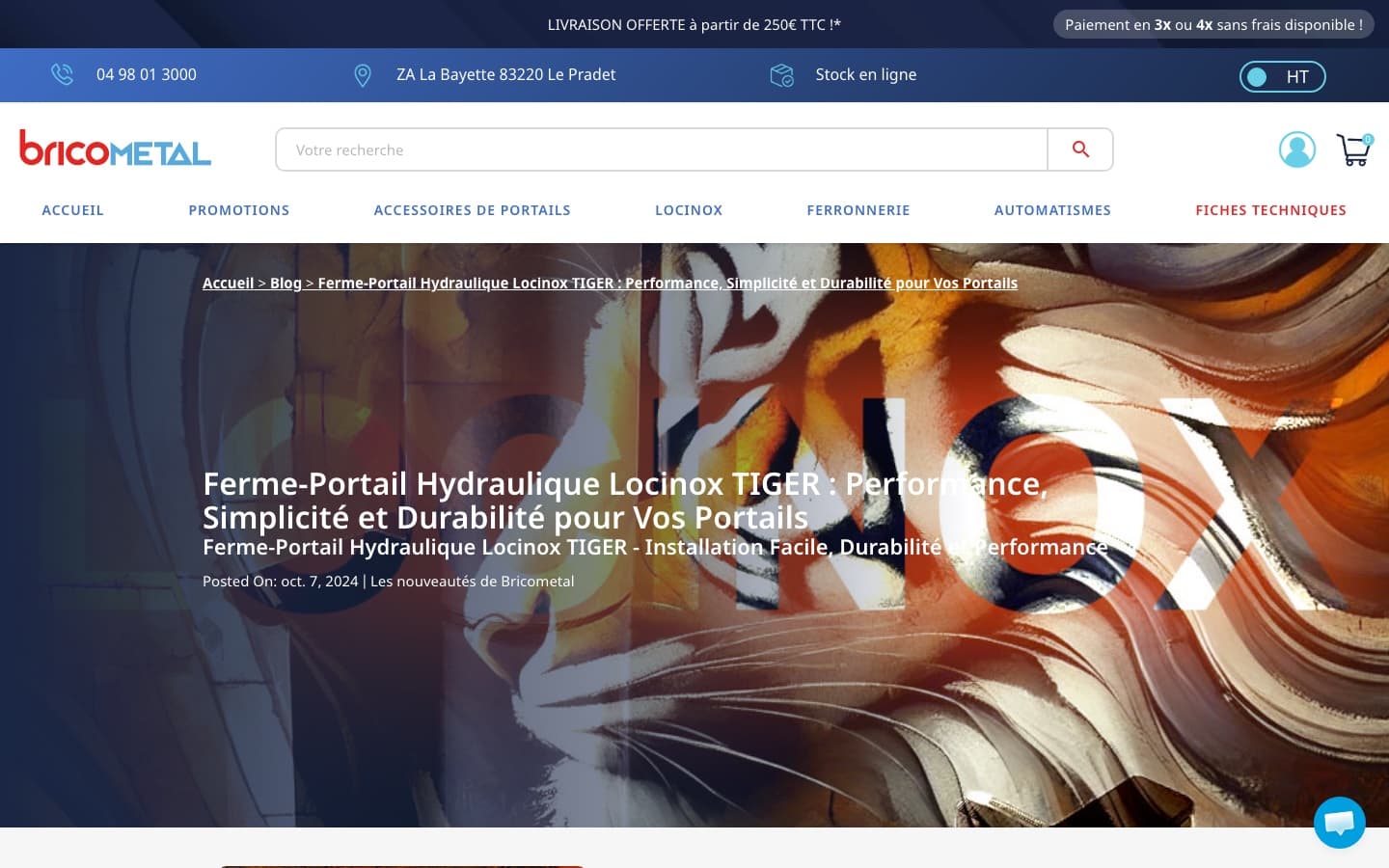Open the live chat bubble
The height and width of the screenshot is (868, 1389).
tap(1340, 823)
